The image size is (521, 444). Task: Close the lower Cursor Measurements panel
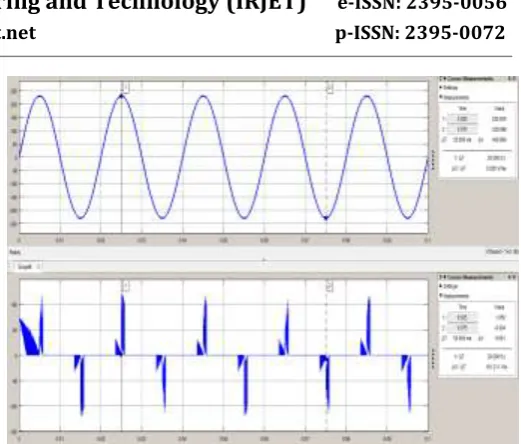pos(515,277)
